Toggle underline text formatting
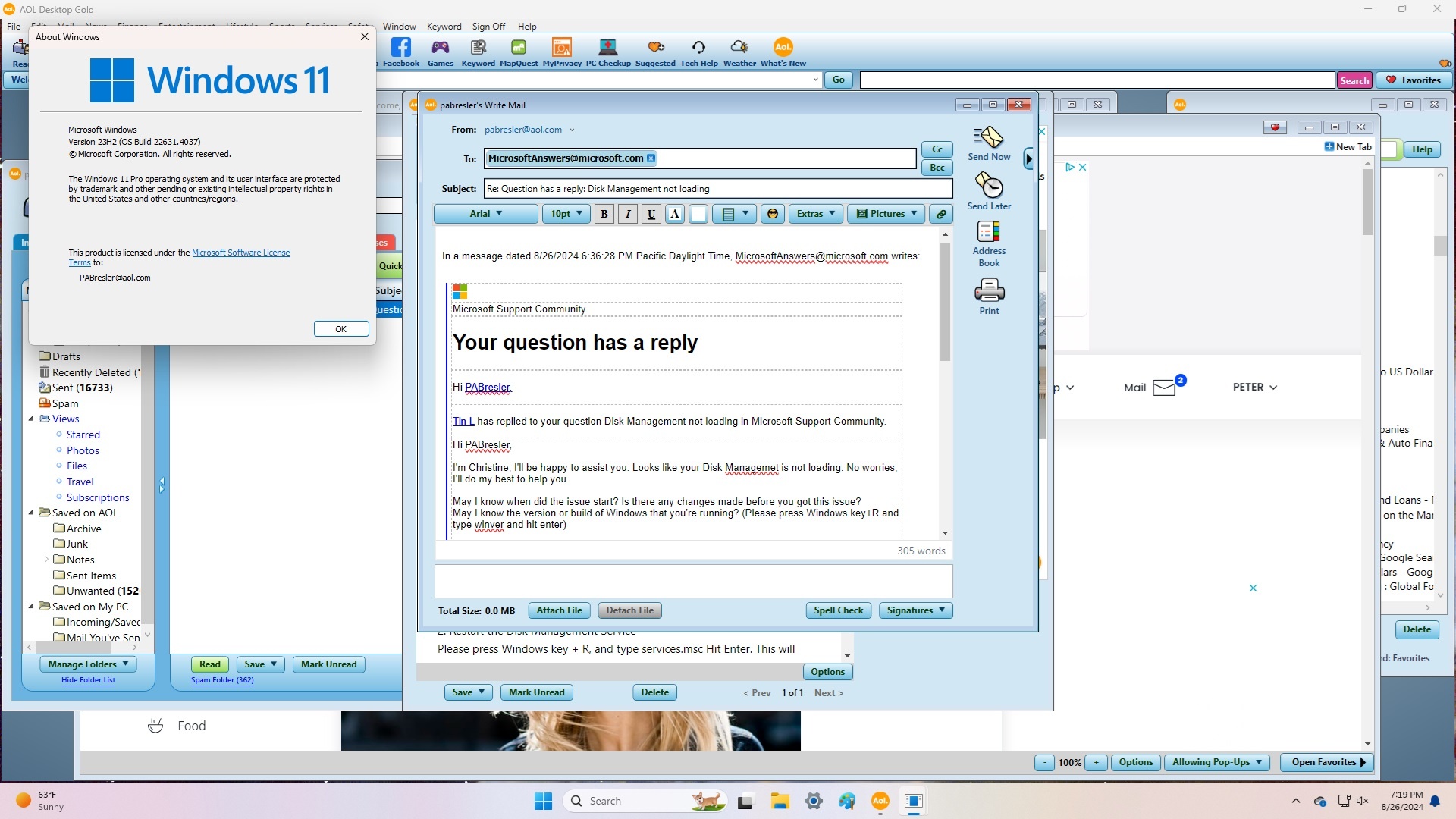Screen dimensions: 1456x819 (651, 214)
